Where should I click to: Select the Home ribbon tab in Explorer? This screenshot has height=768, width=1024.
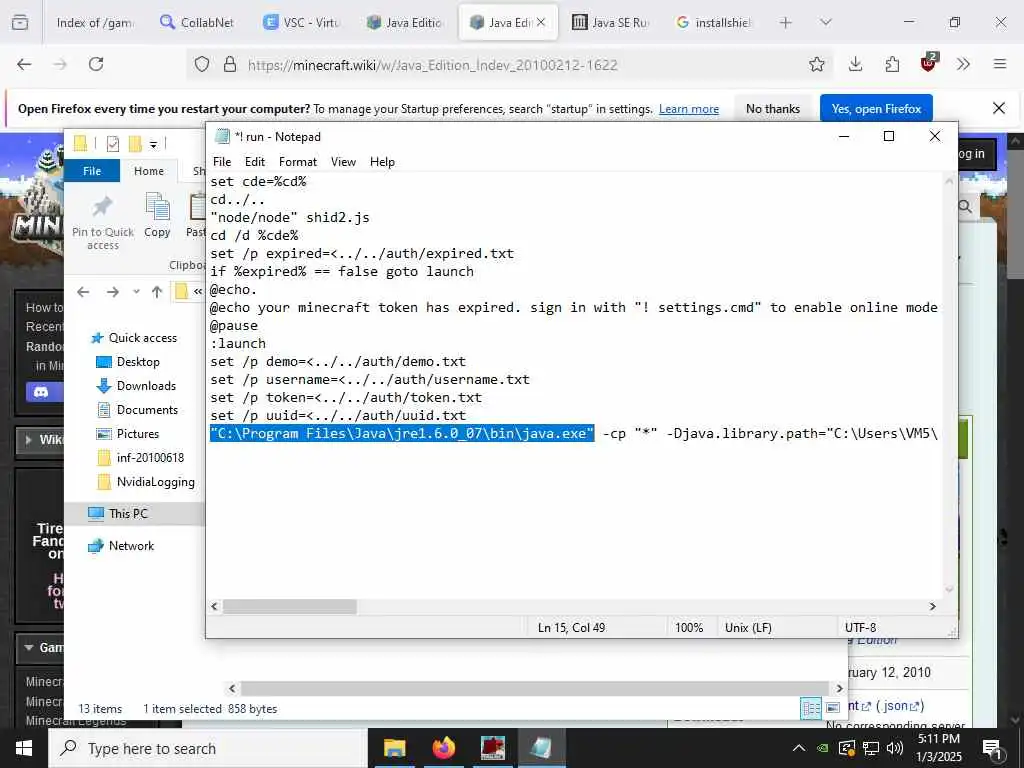[149, 171]
